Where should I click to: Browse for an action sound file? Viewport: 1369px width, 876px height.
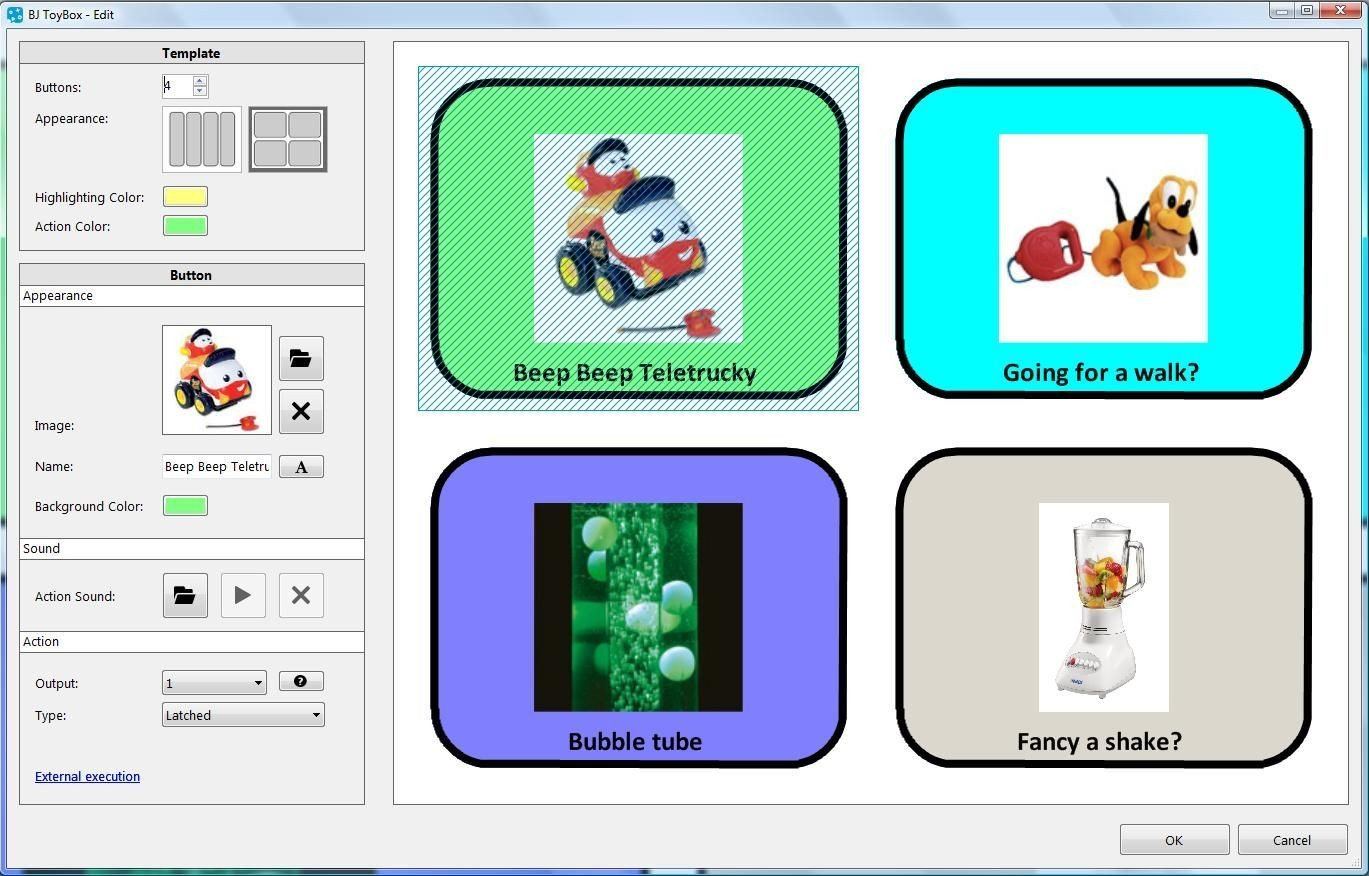(x=185, y=596)
